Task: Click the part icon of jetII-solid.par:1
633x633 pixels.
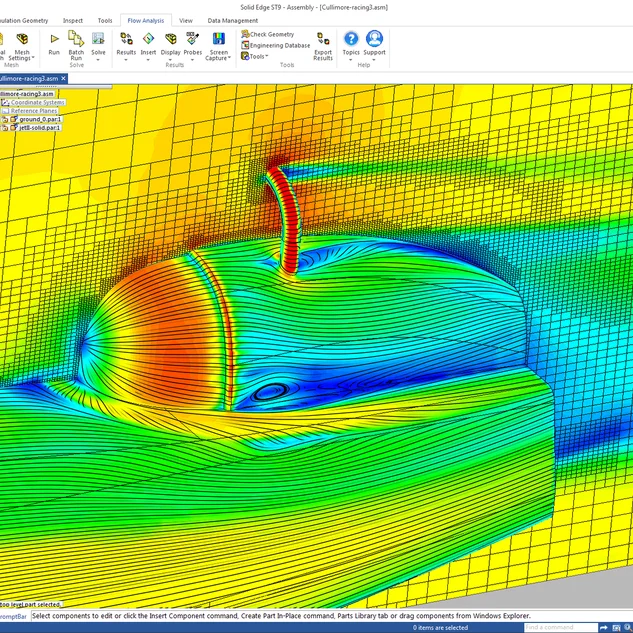Action: 14,128
